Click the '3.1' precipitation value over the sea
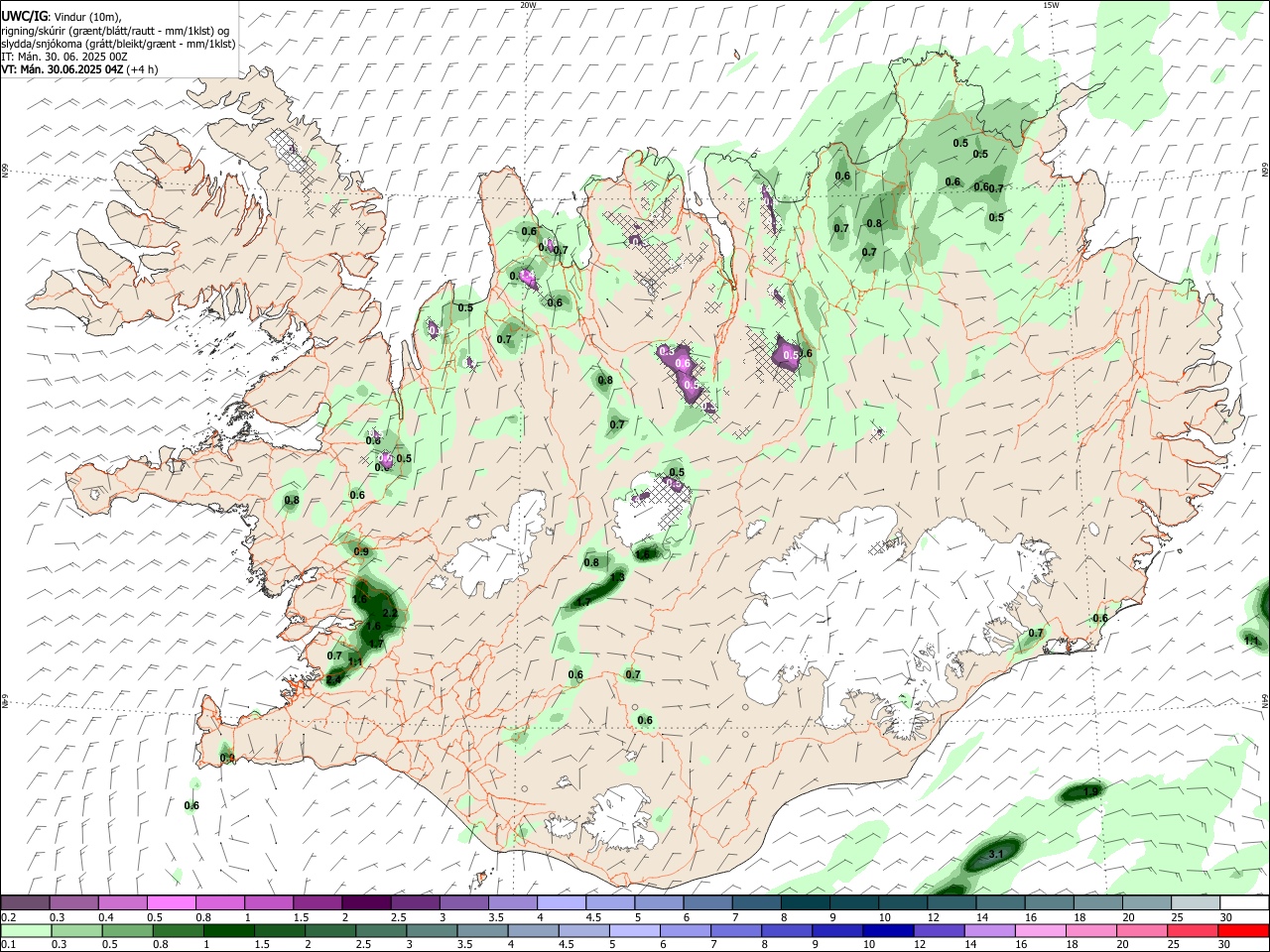This screenshot has width=1270, height=952. 998,854
